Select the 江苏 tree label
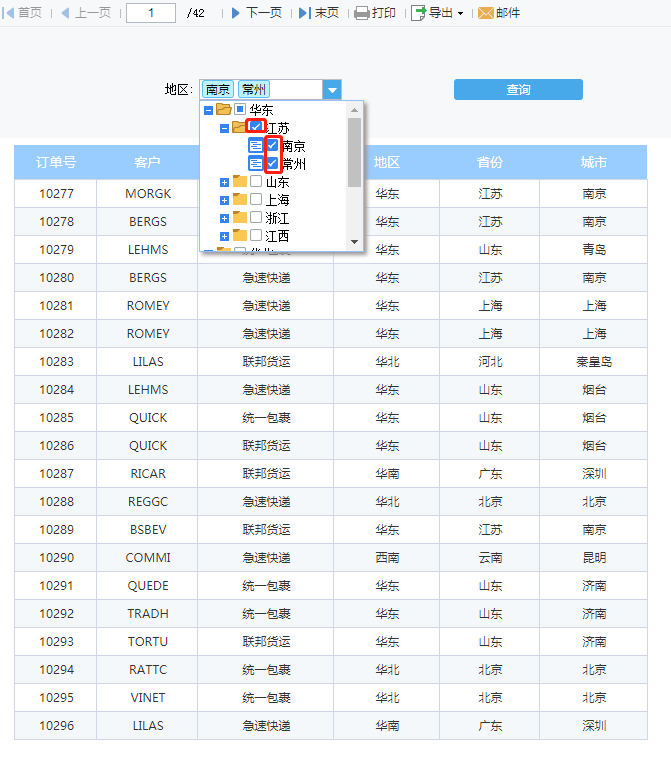Screen dimensions: 671x758 click(x=277, y=128)
